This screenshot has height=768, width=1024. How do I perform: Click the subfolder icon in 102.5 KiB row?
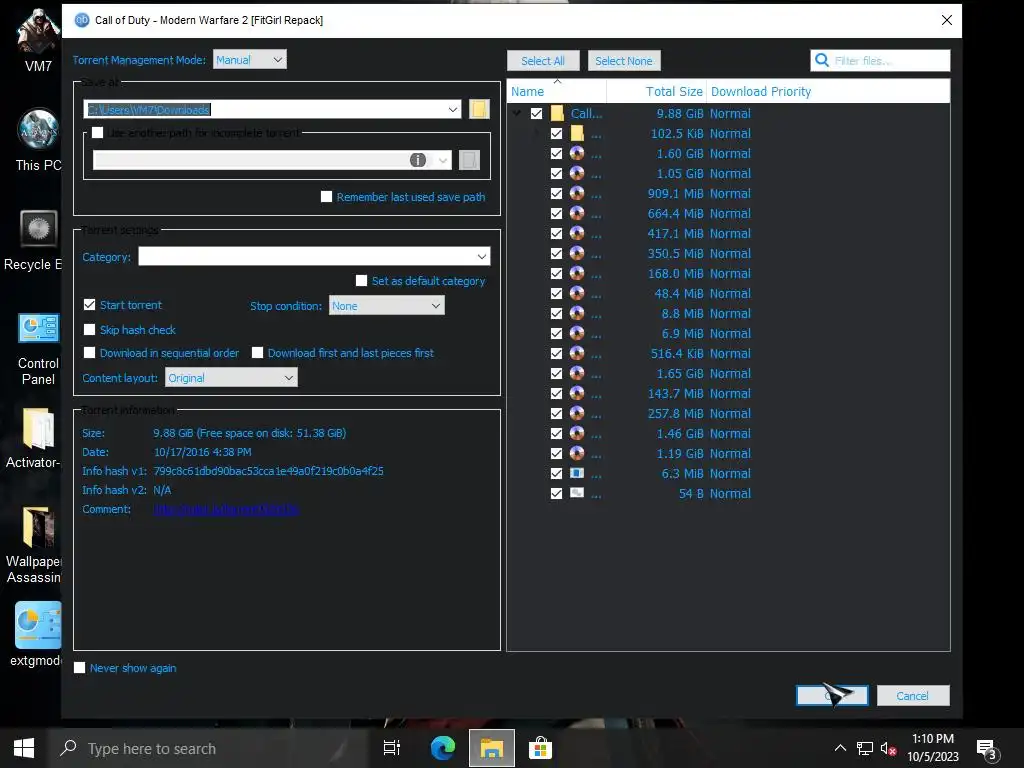coord(577,133)
